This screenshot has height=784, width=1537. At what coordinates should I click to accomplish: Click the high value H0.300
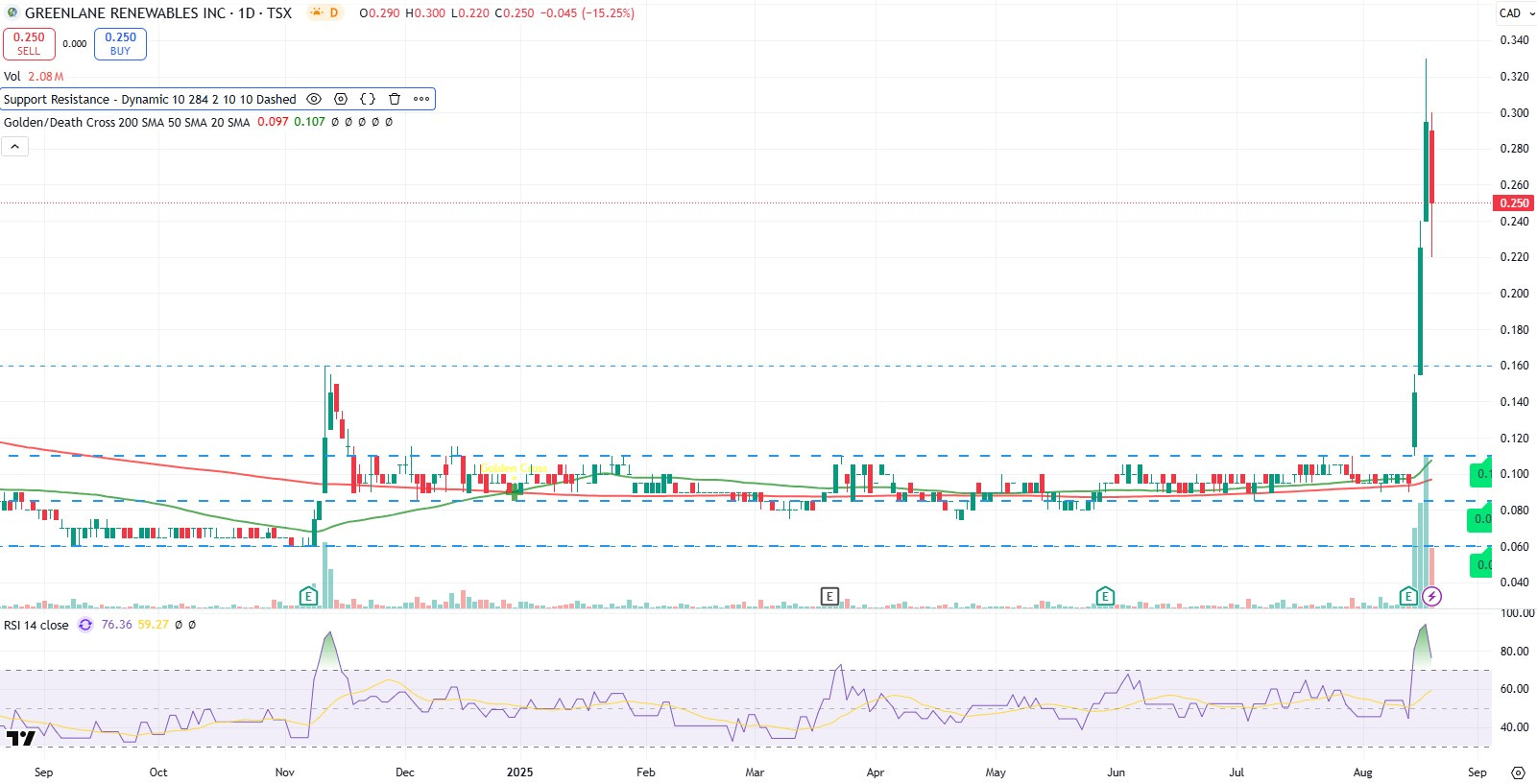(425, 13)
